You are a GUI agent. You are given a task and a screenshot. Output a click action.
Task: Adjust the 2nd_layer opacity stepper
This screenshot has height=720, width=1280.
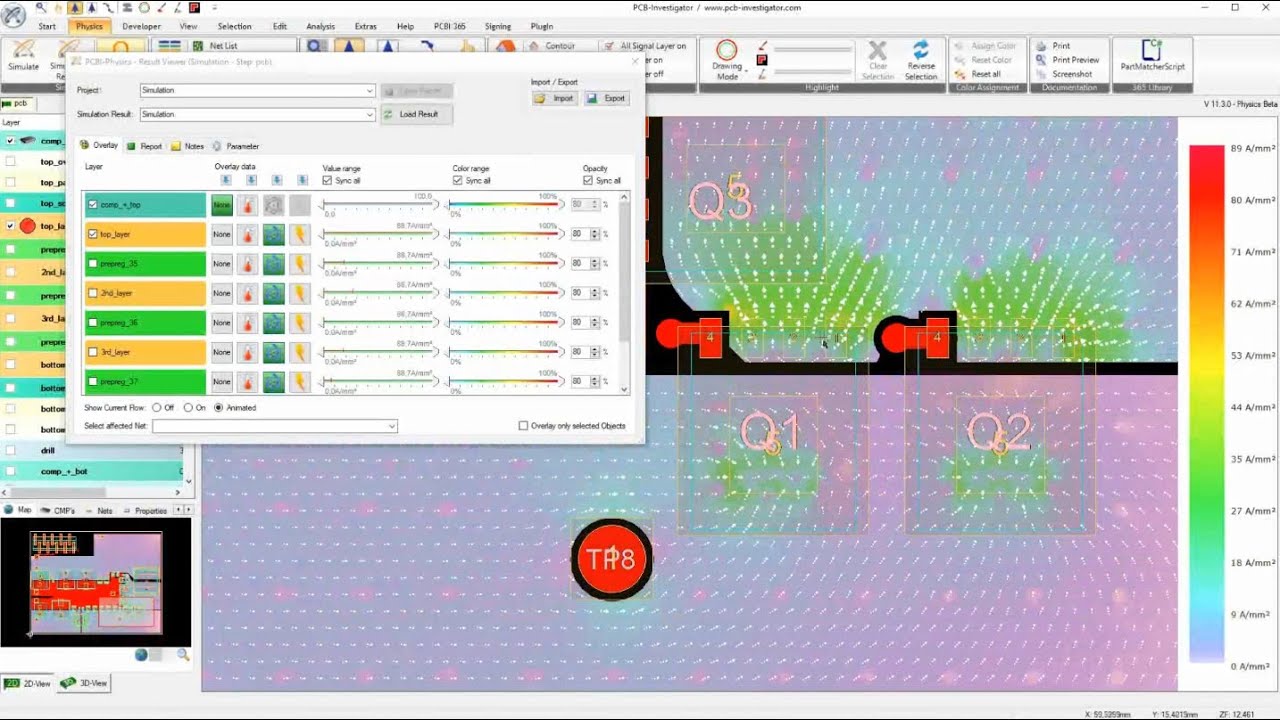(594, 293)
